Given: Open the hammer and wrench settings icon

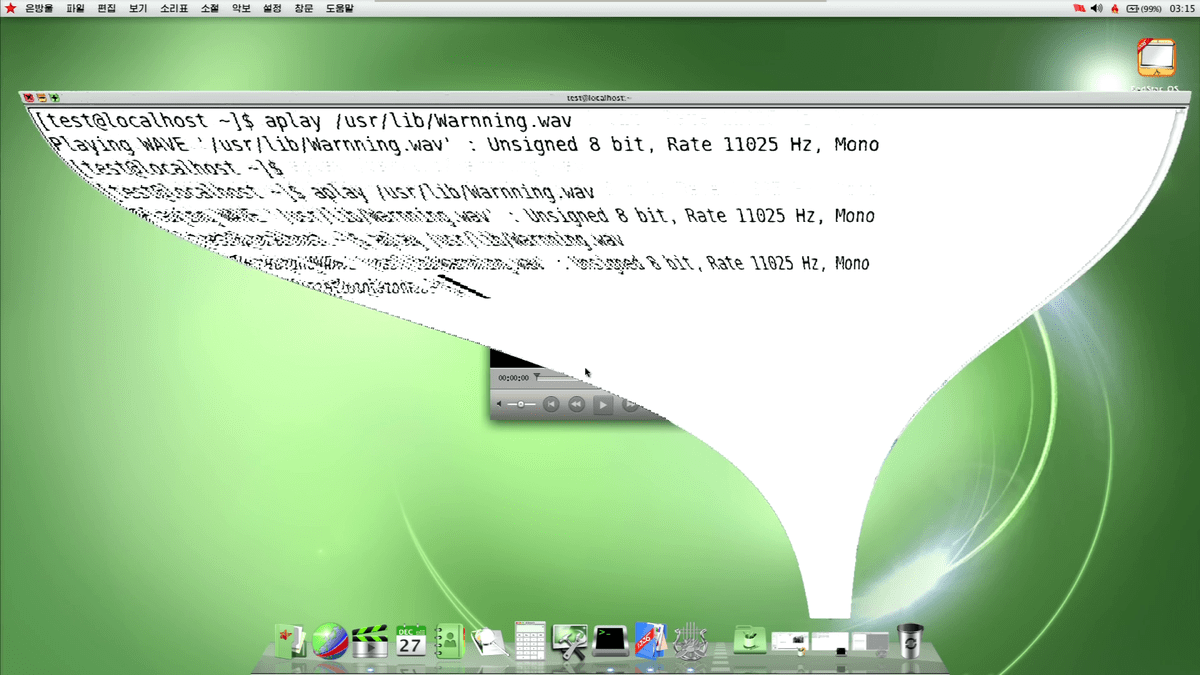Looking at the screenshot, I should [x=570, y=640].
